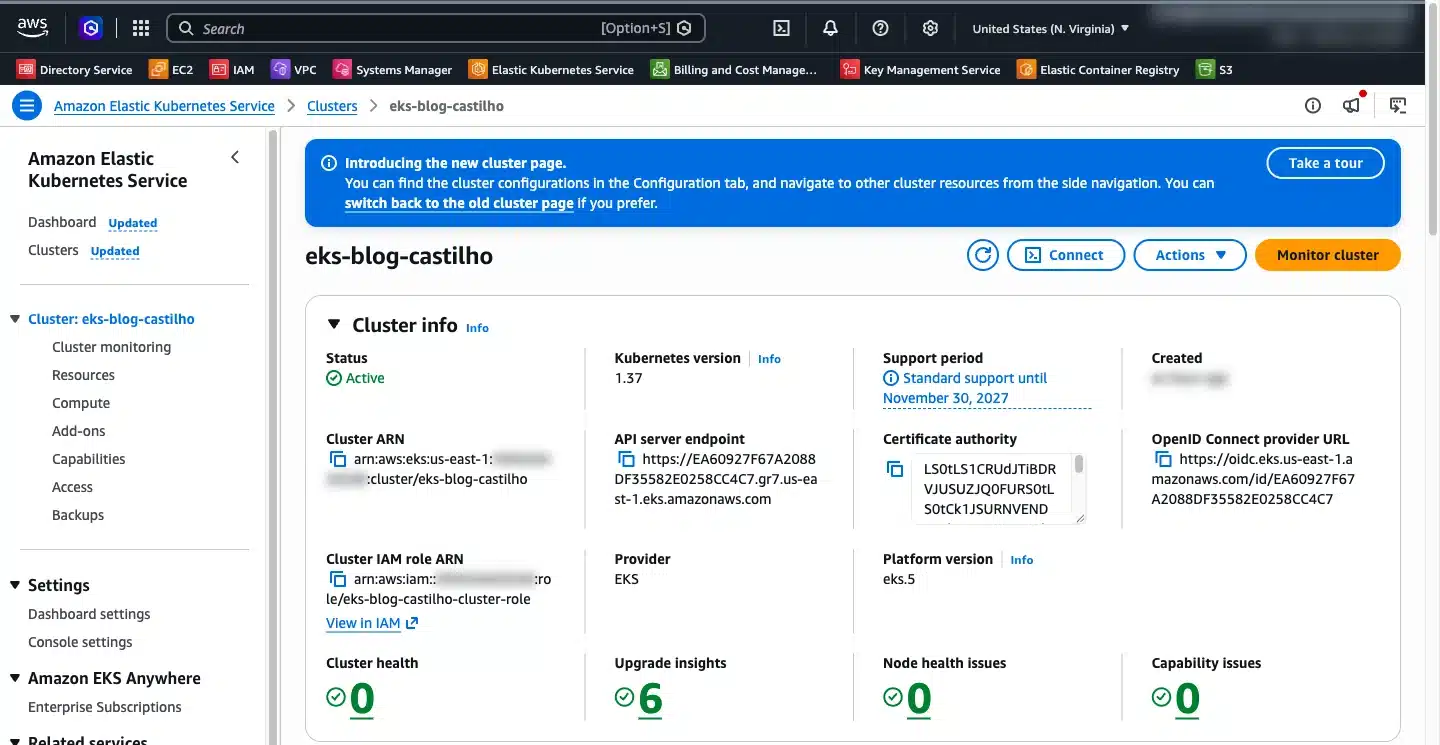The width and height of the screenshot is (1440, 745).
Task: Collapse the Settings section in sidebar
Action: 15,585
